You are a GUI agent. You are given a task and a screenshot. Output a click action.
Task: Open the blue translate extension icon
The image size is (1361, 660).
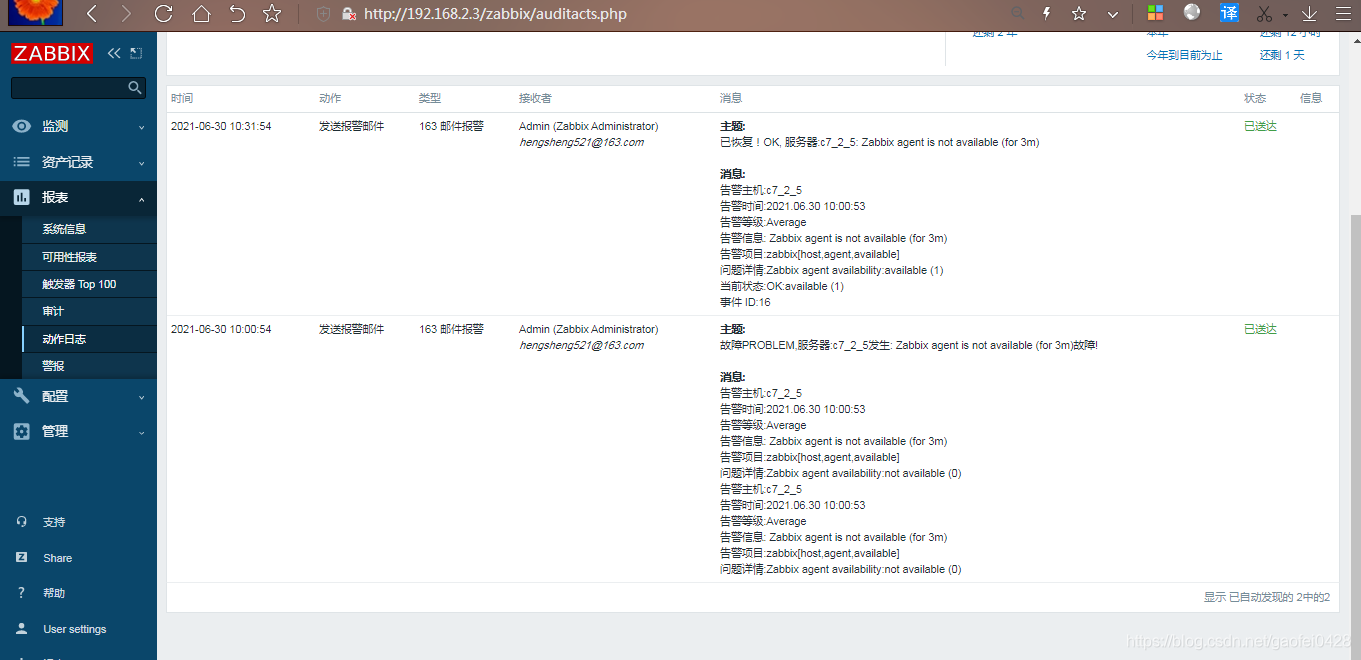point(1229,13)
